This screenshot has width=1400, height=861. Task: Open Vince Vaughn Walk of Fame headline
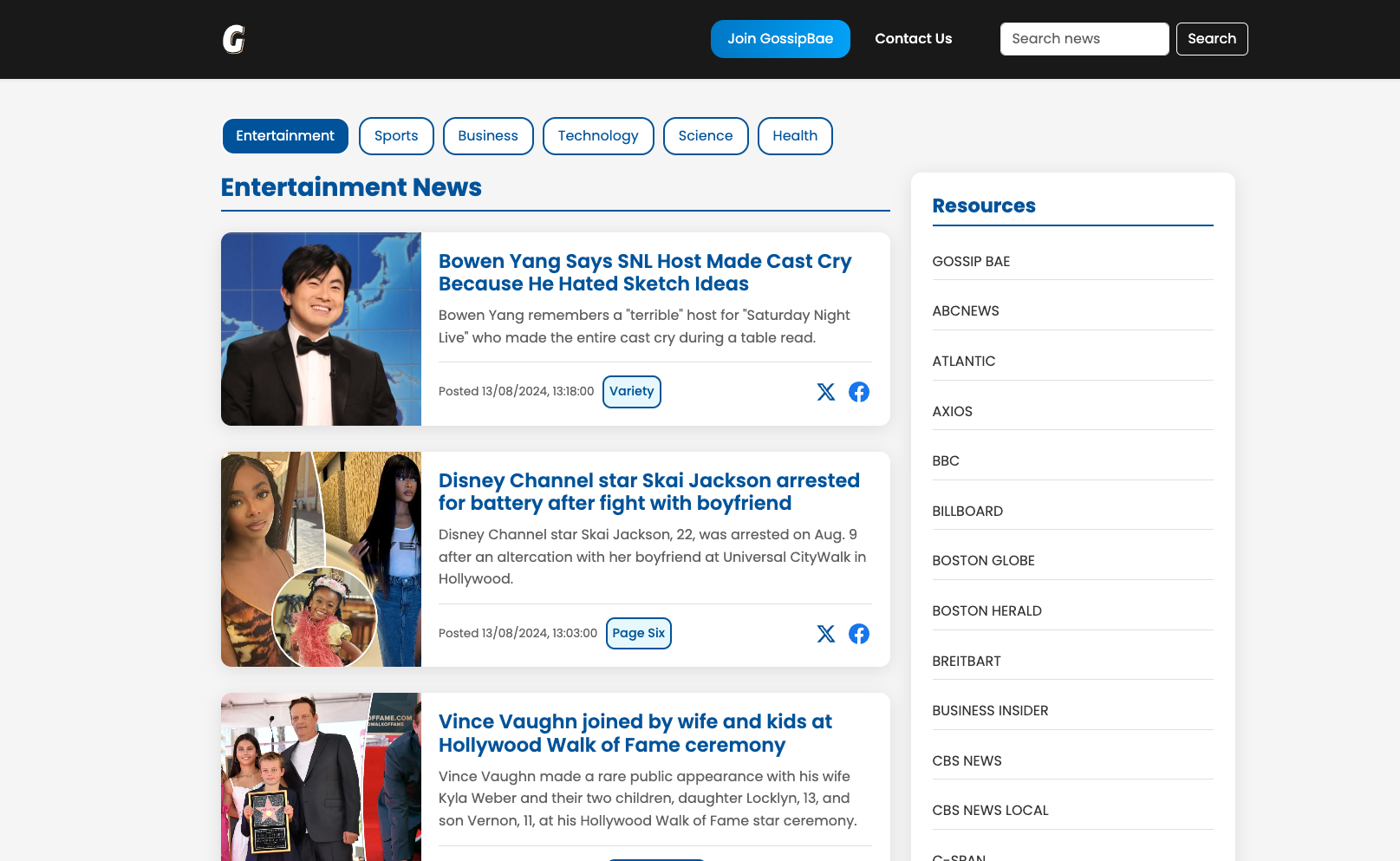635,734
